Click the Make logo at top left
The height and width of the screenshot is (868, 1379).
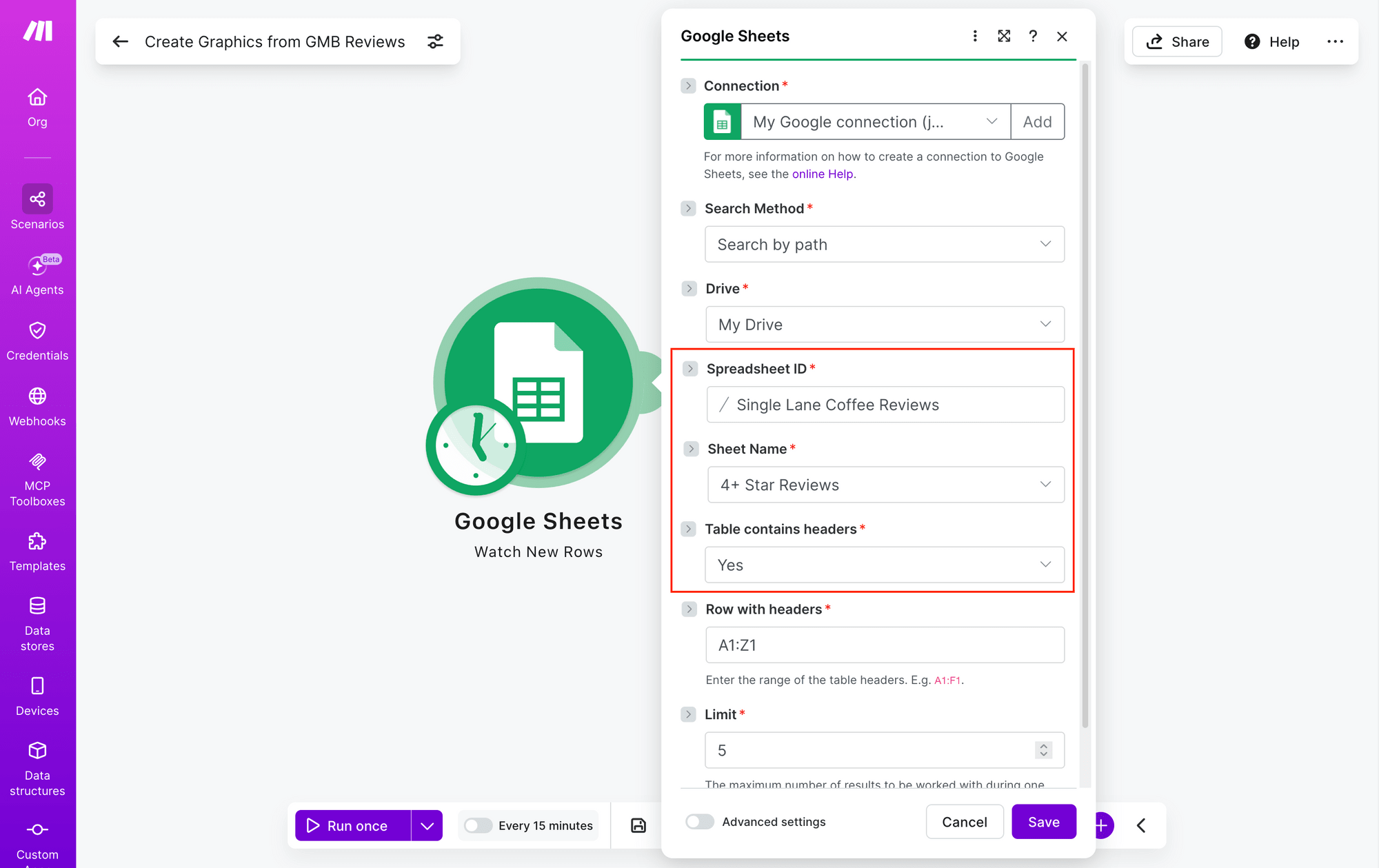38,31
